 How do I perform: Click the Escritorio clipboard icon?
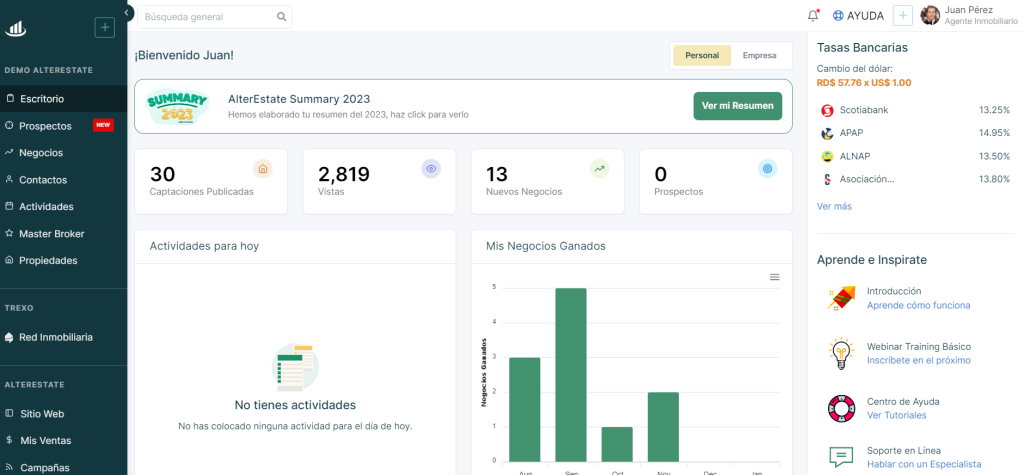click(x=9, y=99)
